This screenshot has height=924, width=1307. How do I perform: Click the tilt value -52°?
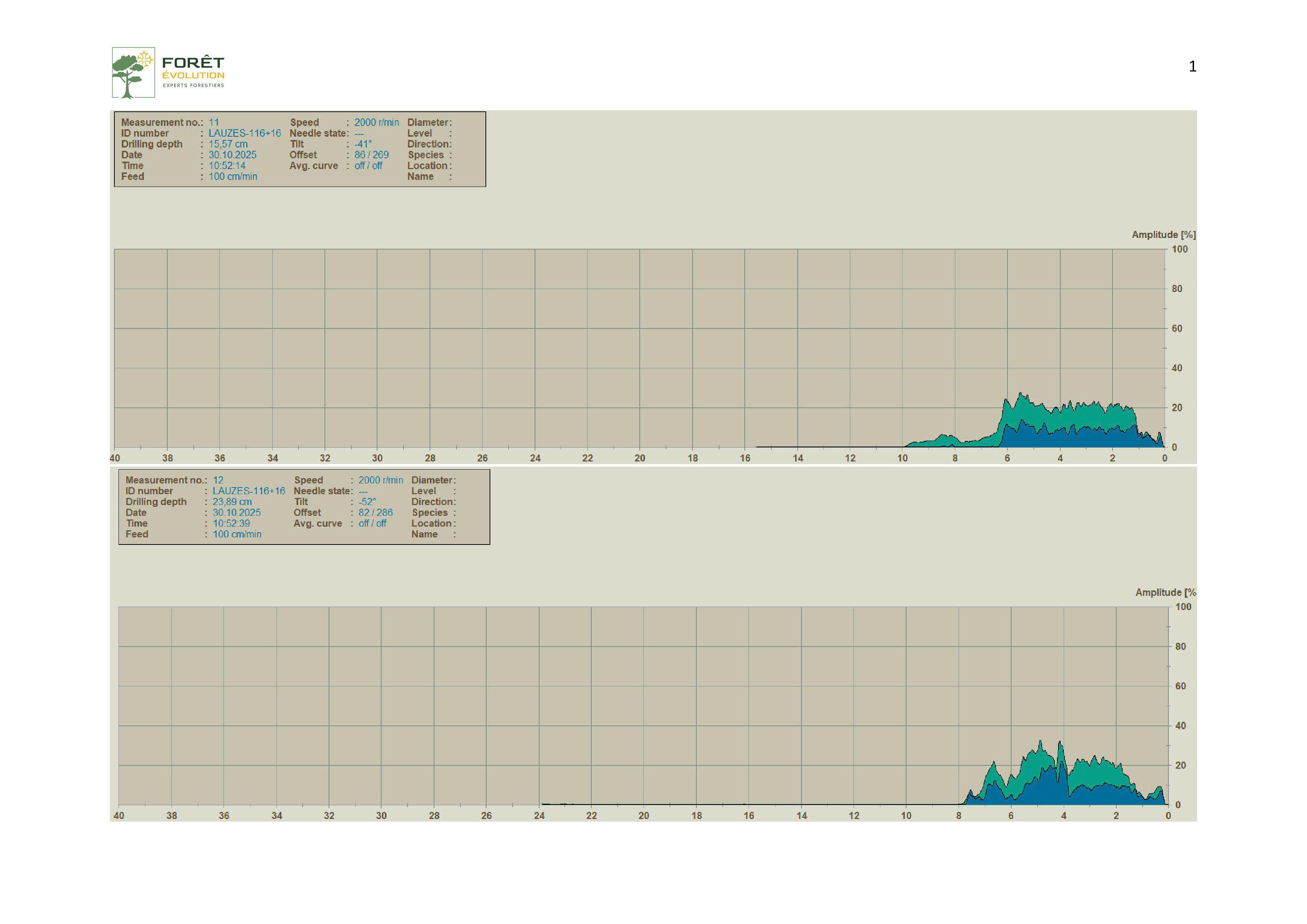(367, 502)
